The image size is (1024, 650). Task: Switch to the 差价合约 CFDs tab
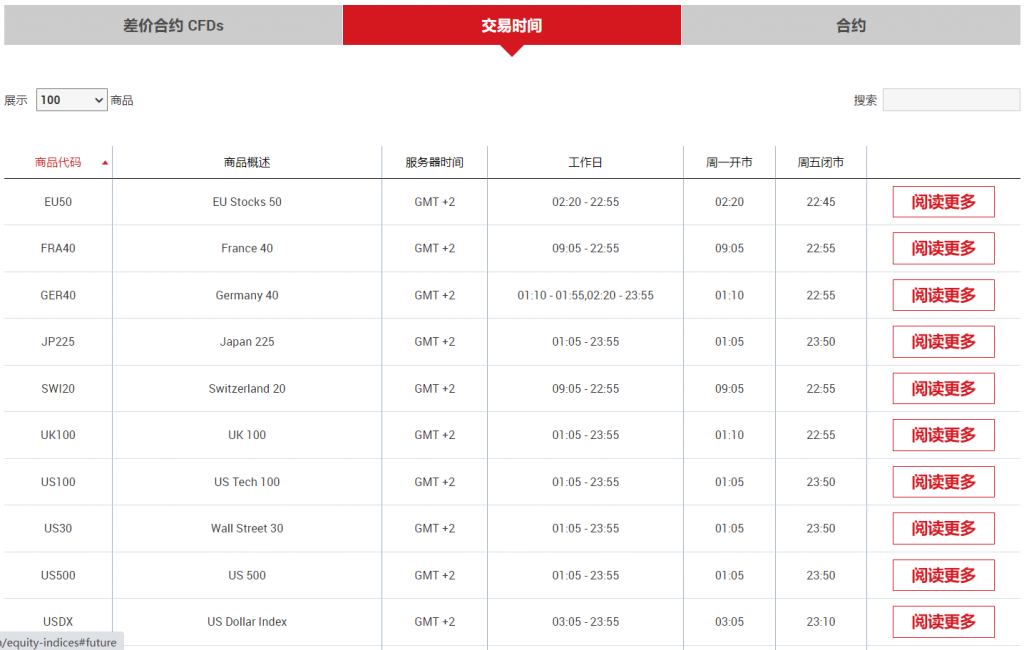[x=173, y=26]
